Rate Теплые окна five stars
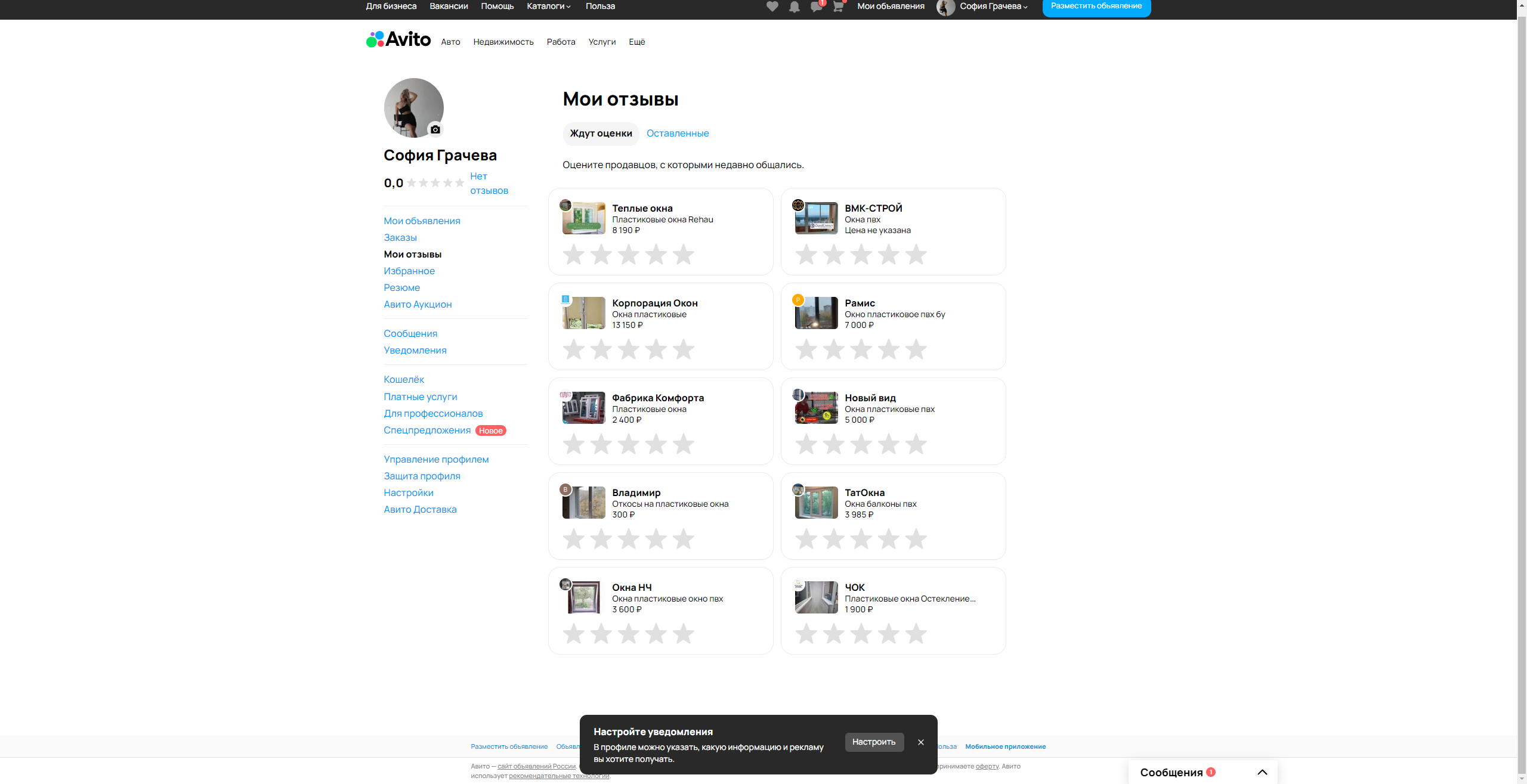The height and width of the screenshot is (784, 1527). (683, 255)
